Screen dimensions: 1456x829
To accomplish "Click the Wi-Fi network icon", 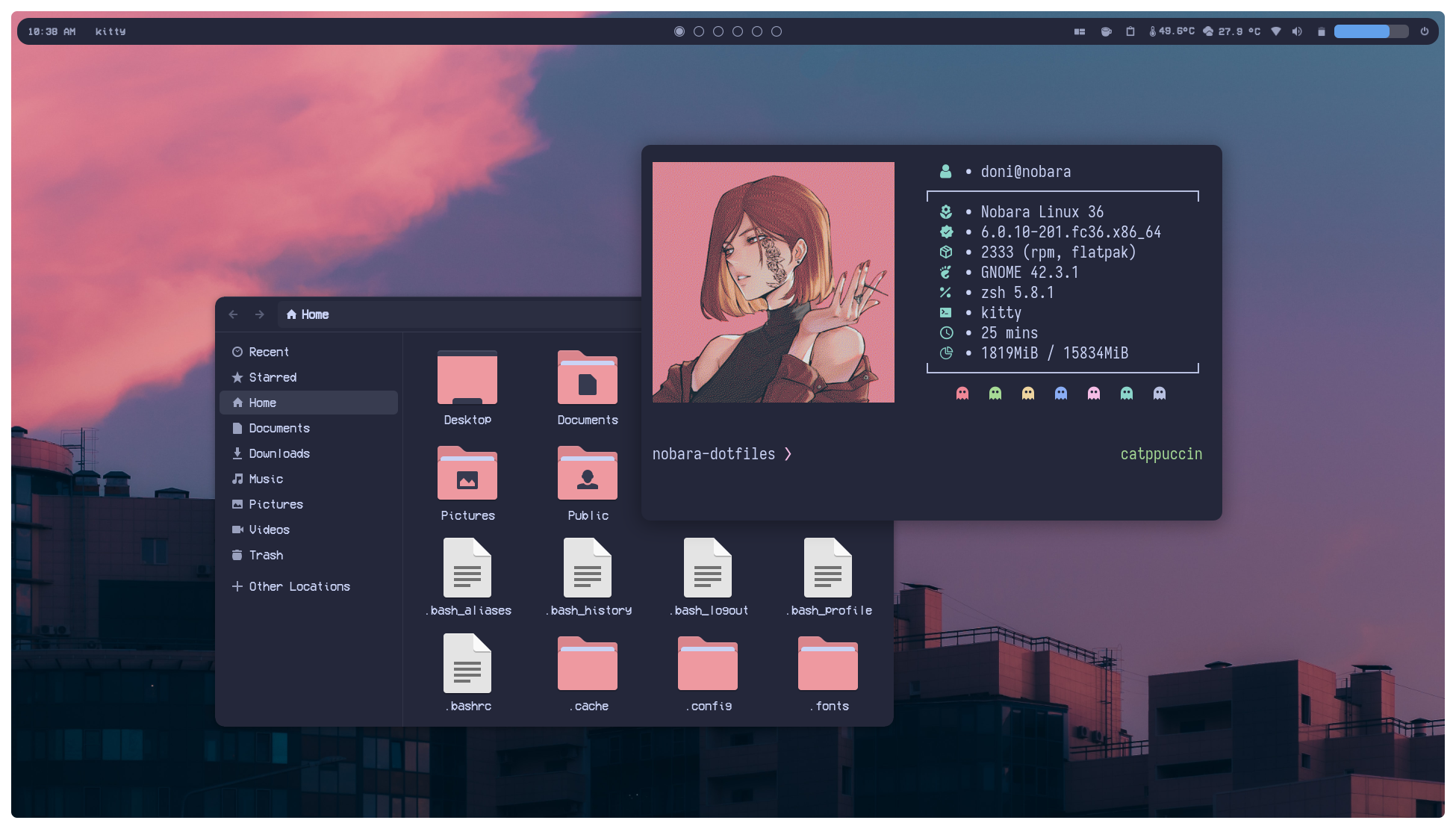I will point(1276,31).
